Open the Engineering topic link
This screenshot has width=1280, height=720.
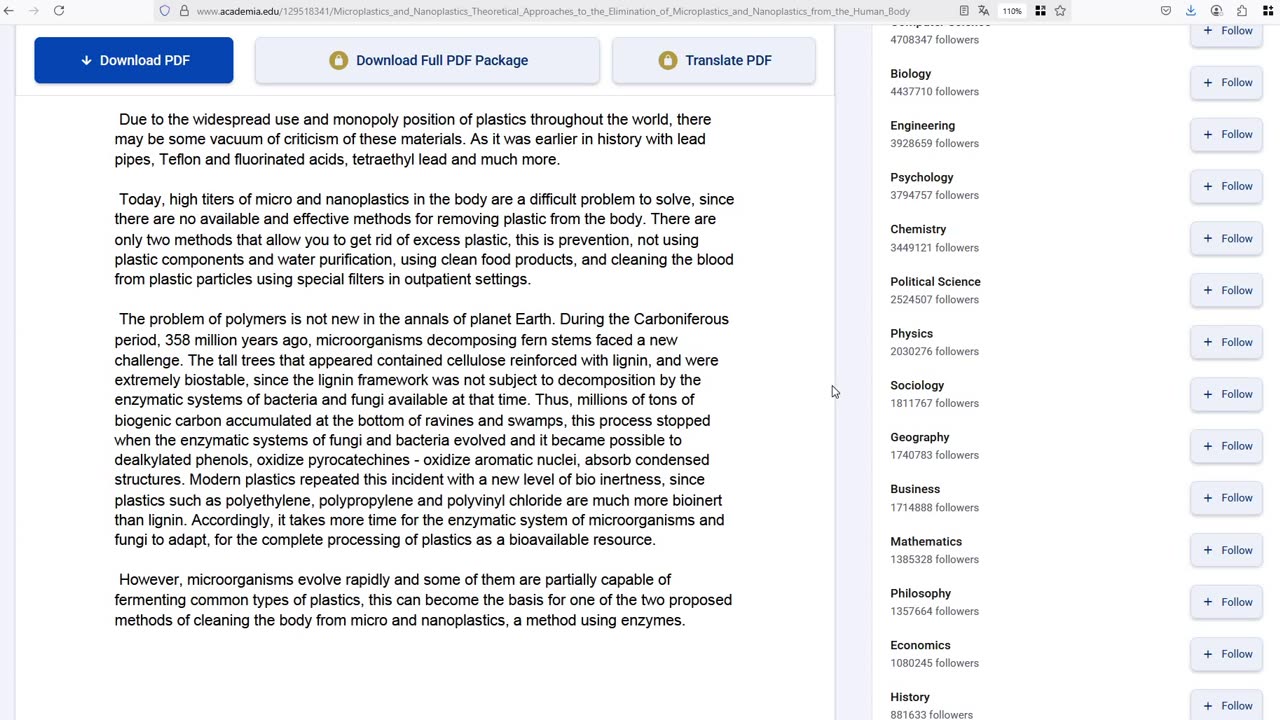click(922, 126)
